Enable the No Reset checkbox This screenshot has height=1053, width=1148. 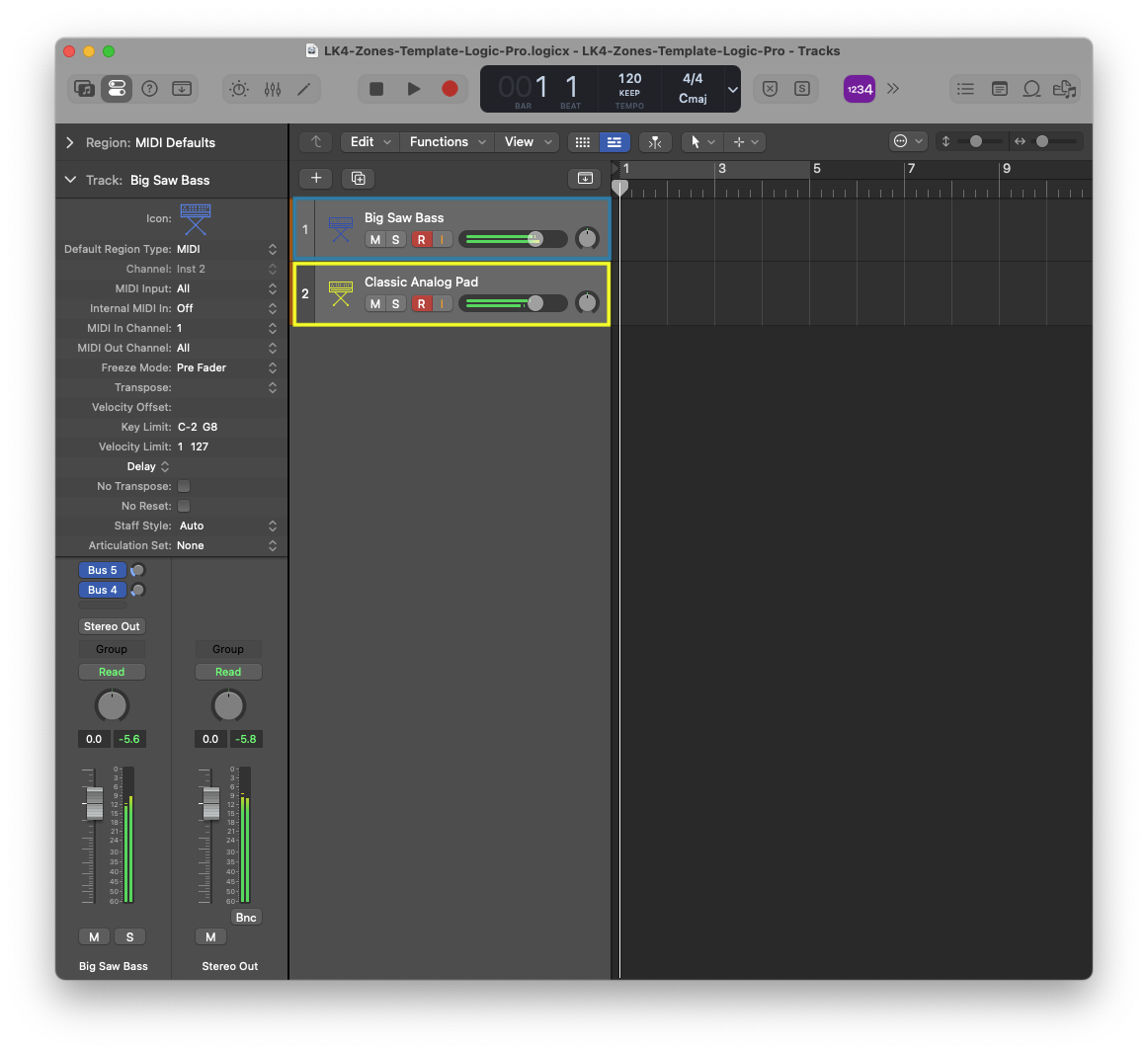(x=184, y=506)
